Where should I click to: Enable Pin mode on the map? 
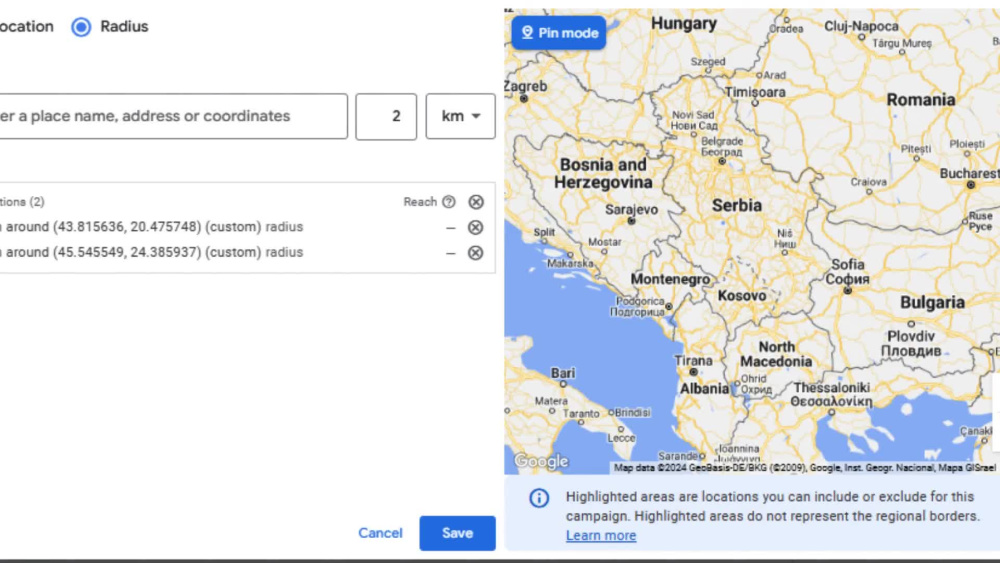559,33
